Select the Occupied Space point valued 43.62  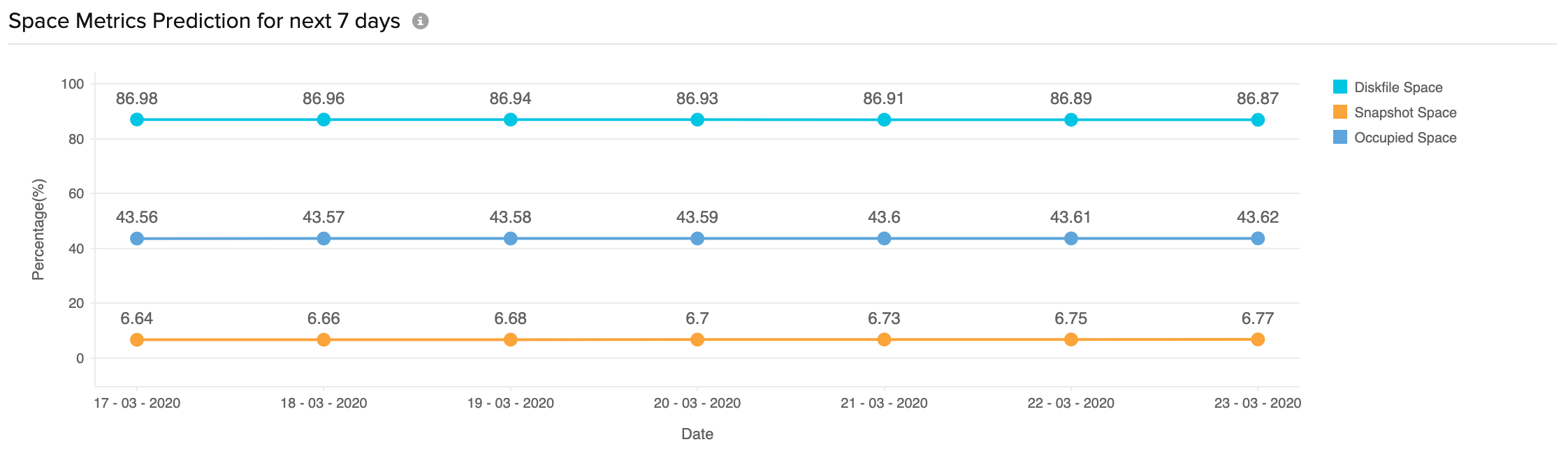click(x=1258, y=239)
